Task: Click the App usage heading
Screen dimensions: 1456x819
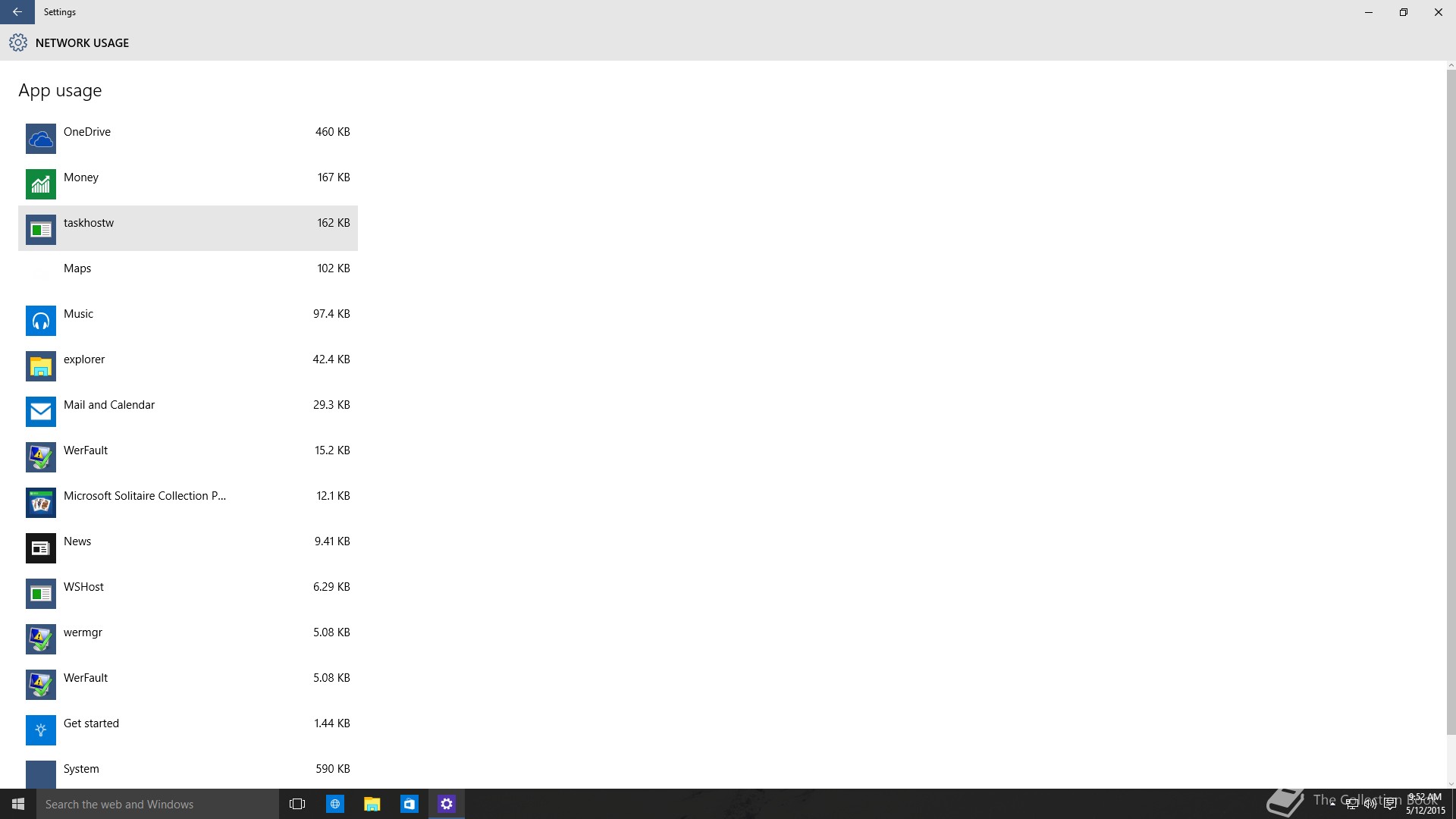Action: click(60, 90)
